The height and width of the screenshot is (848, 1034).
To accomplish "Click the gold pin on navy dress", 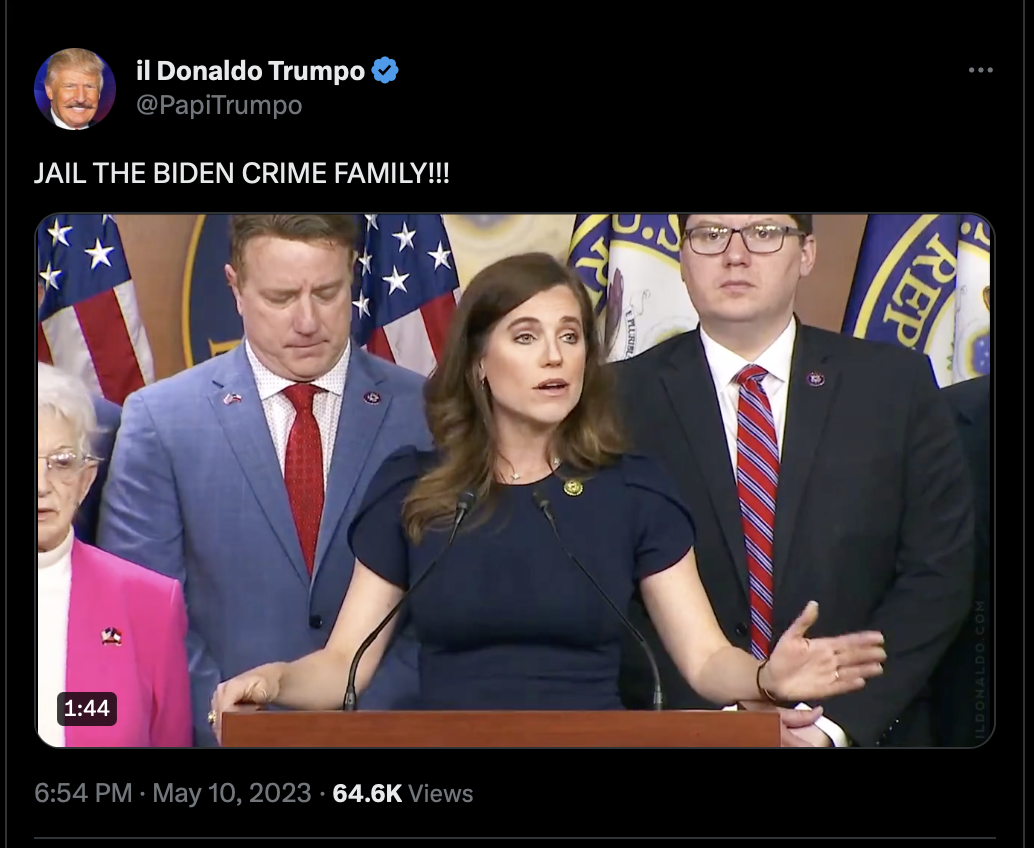I will tap(572, 487).
